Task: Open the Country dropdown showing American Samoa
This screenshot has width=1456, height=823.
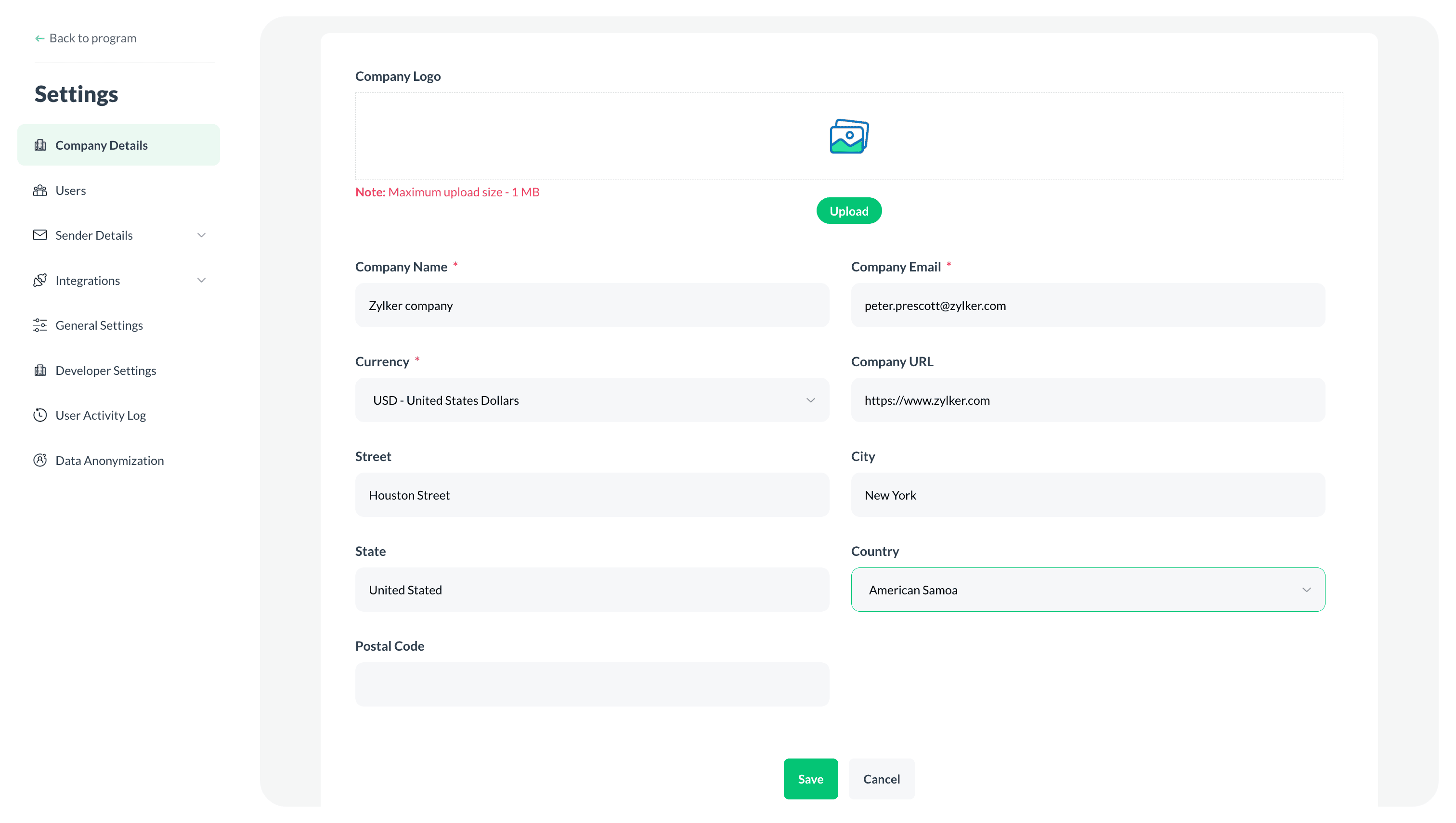Action: [x=1307, y=590]
